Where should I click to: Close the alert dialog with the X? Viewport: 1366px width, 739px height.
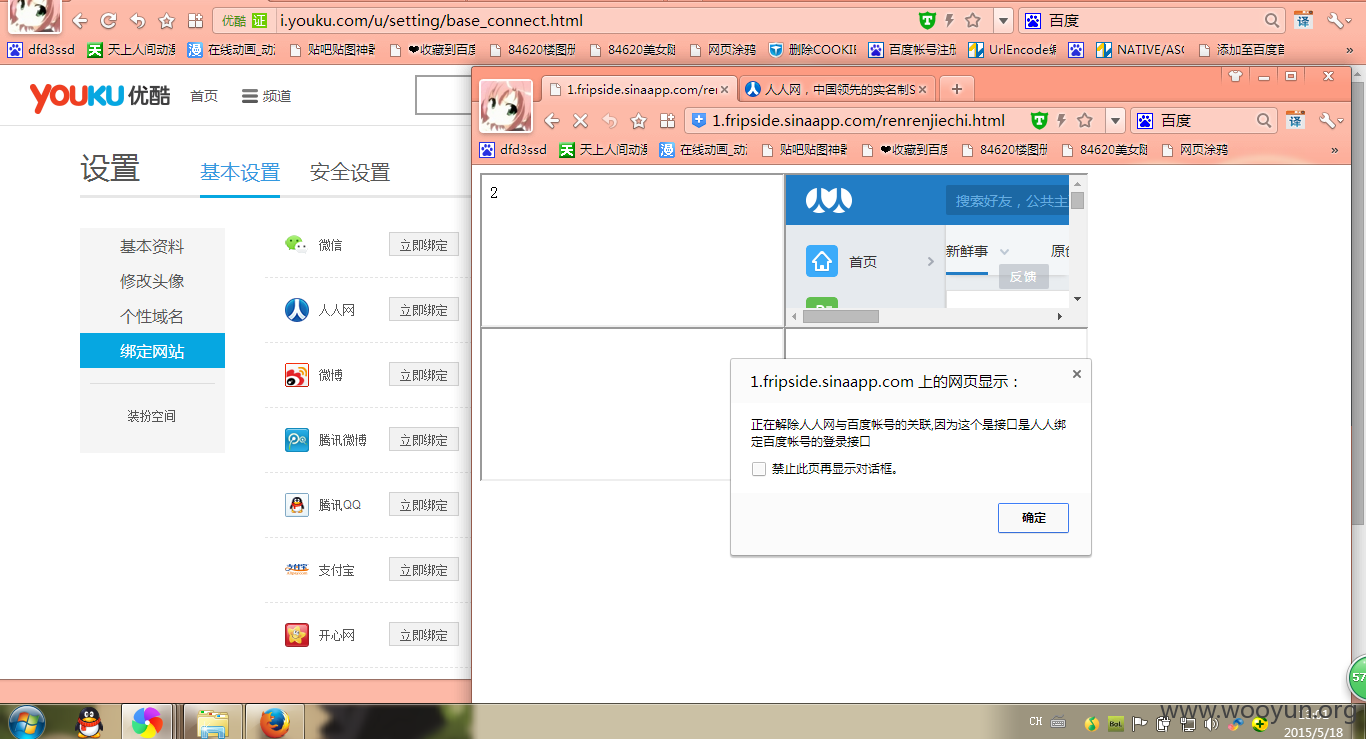[1077, 374]
